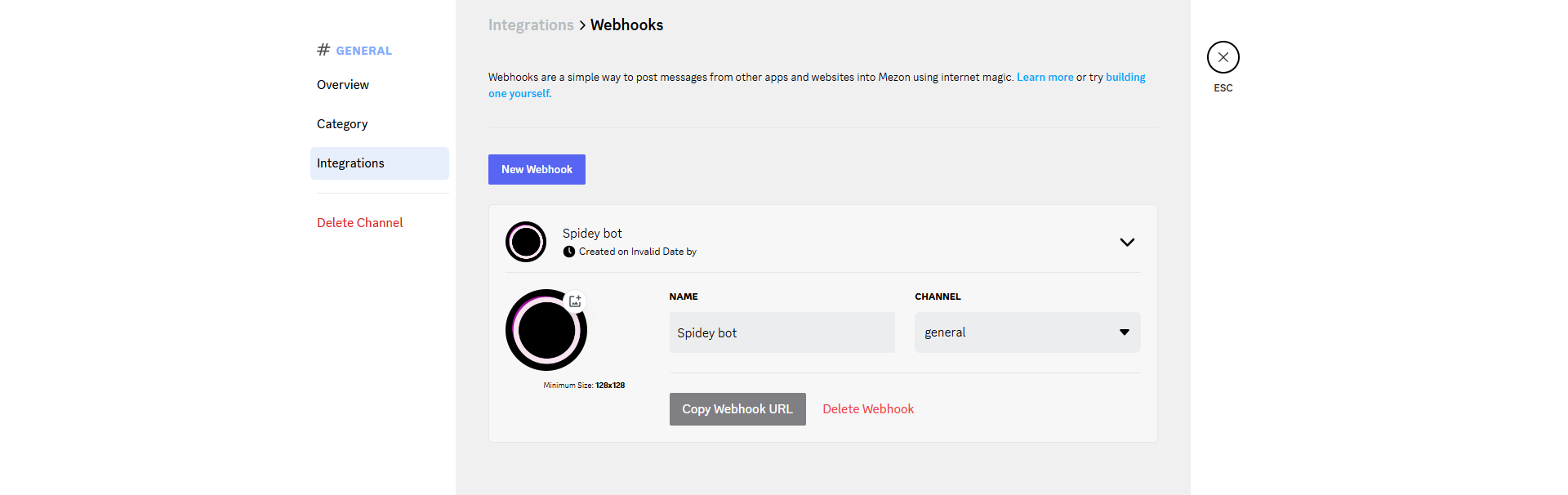
Task: Click the large webhook avatar image
Action: [546, 331]
